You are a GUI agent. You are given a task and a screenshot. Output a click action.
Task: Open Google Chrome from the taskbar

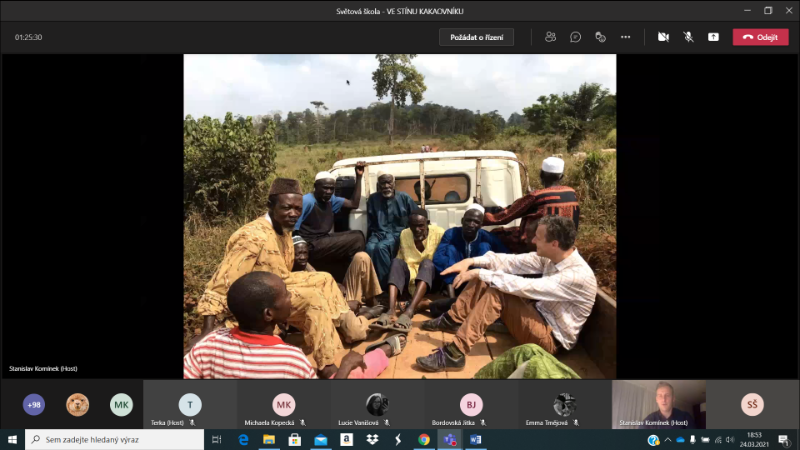click(424, 440)
